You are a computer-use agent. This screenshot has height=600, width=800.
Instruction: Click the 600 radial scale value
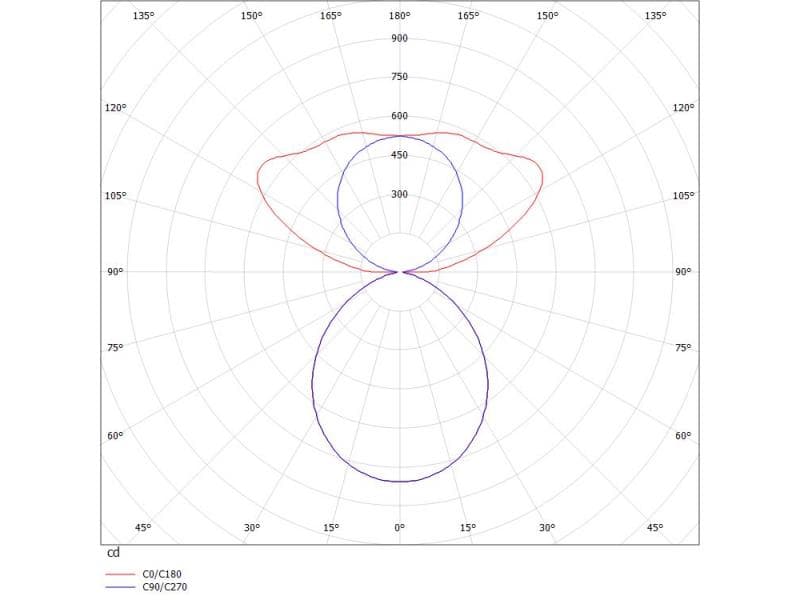400,116
